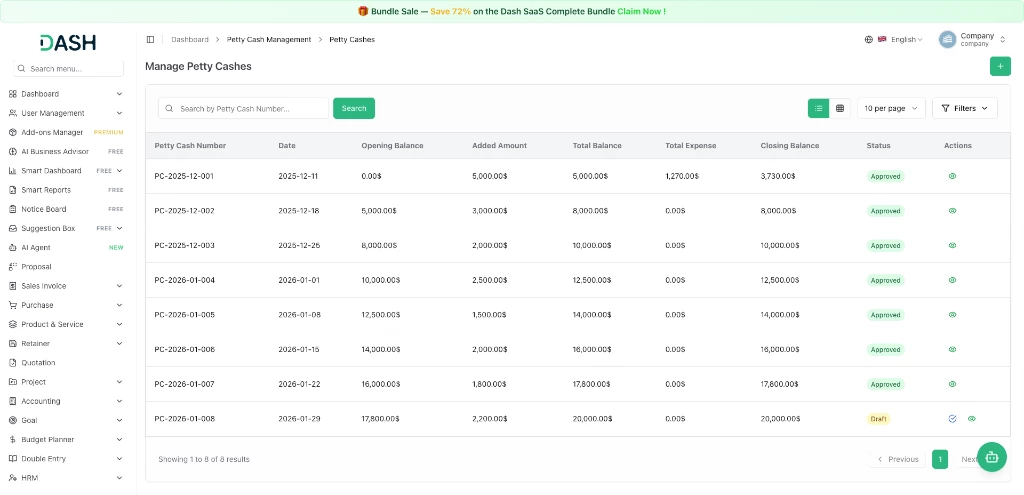Open the Goal menu item
Viewport: 1024px width, 495px height.
(66, 421)
